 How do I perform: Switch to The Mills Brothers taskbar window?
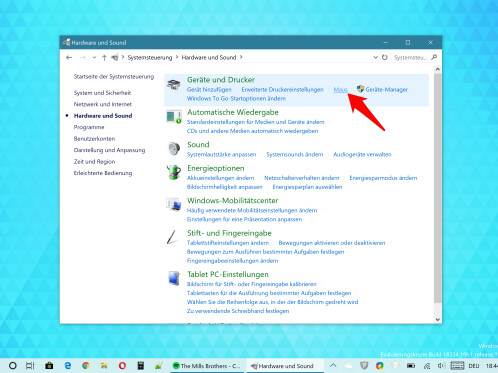[x=207, y=366]
